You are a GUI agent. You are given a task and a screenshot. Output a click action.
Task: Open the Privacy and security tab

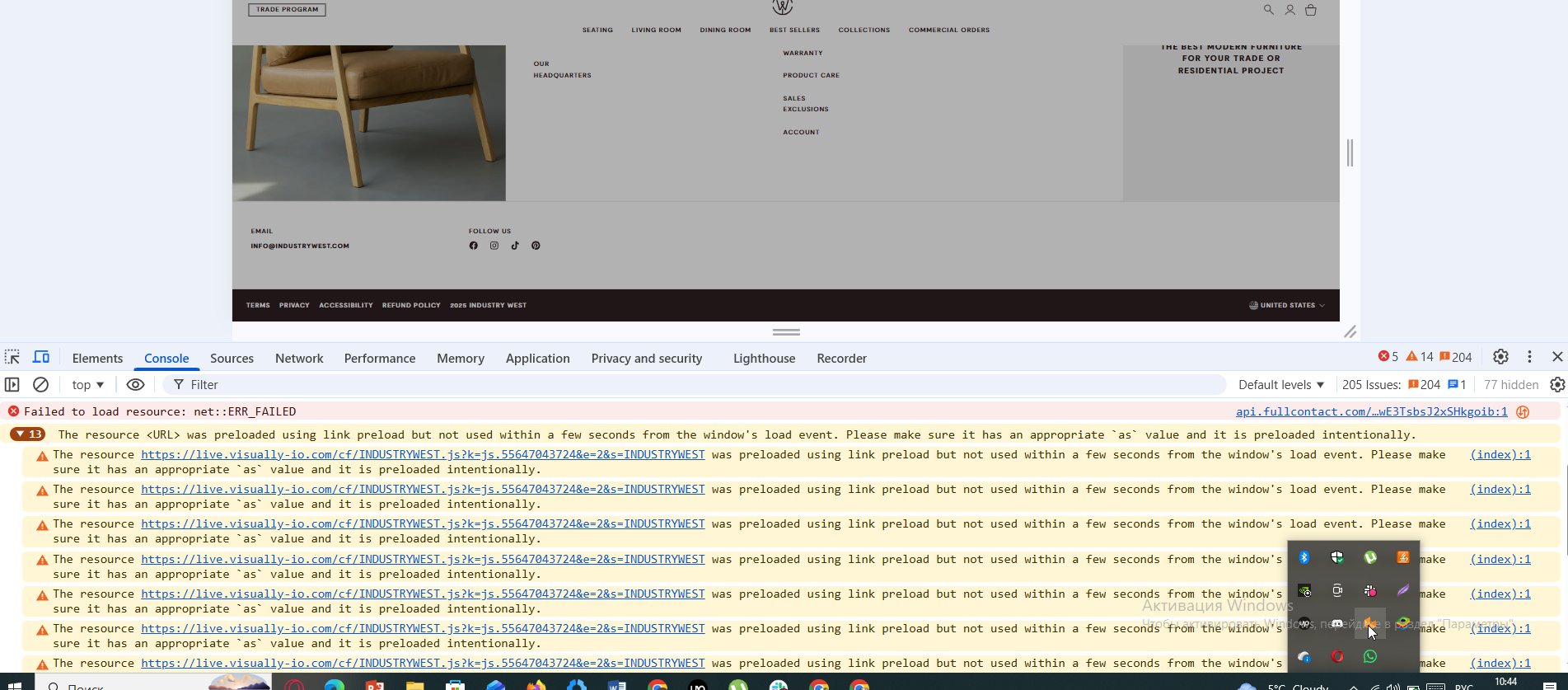point(647,358)
